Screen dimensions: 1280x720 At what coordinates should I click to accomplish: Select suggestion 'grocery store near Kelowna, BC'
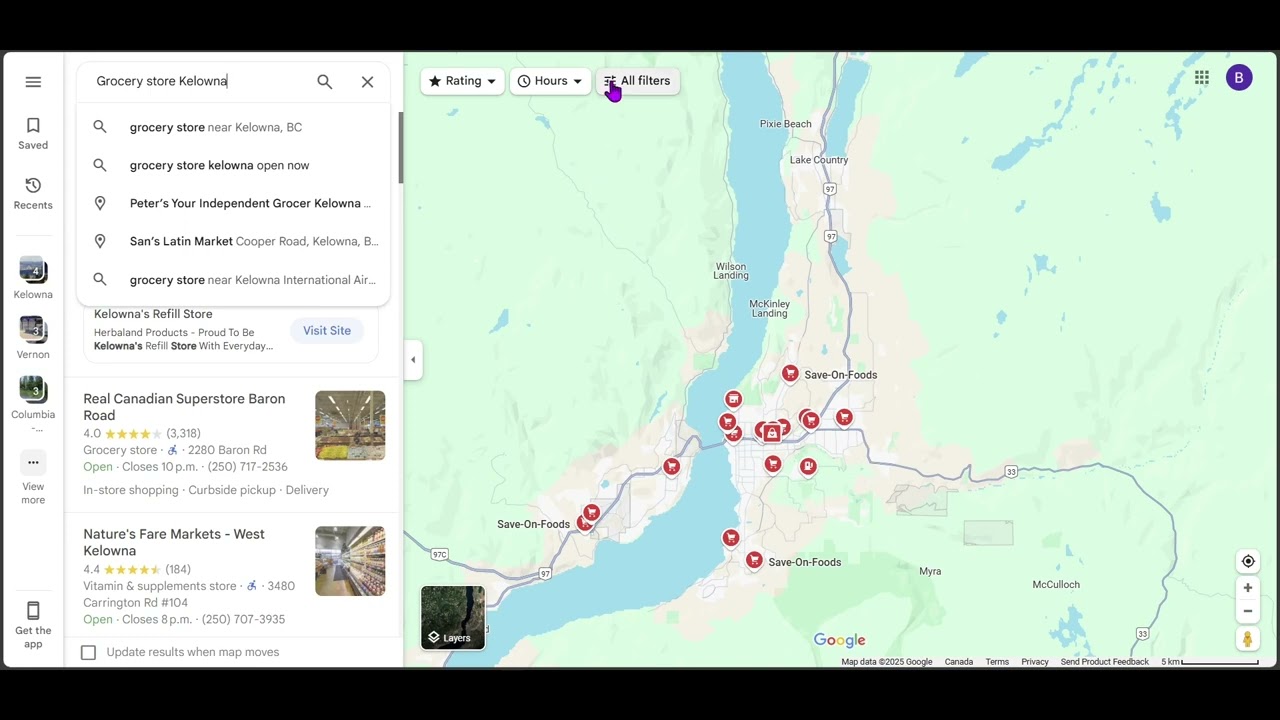[x=233, y=127]
